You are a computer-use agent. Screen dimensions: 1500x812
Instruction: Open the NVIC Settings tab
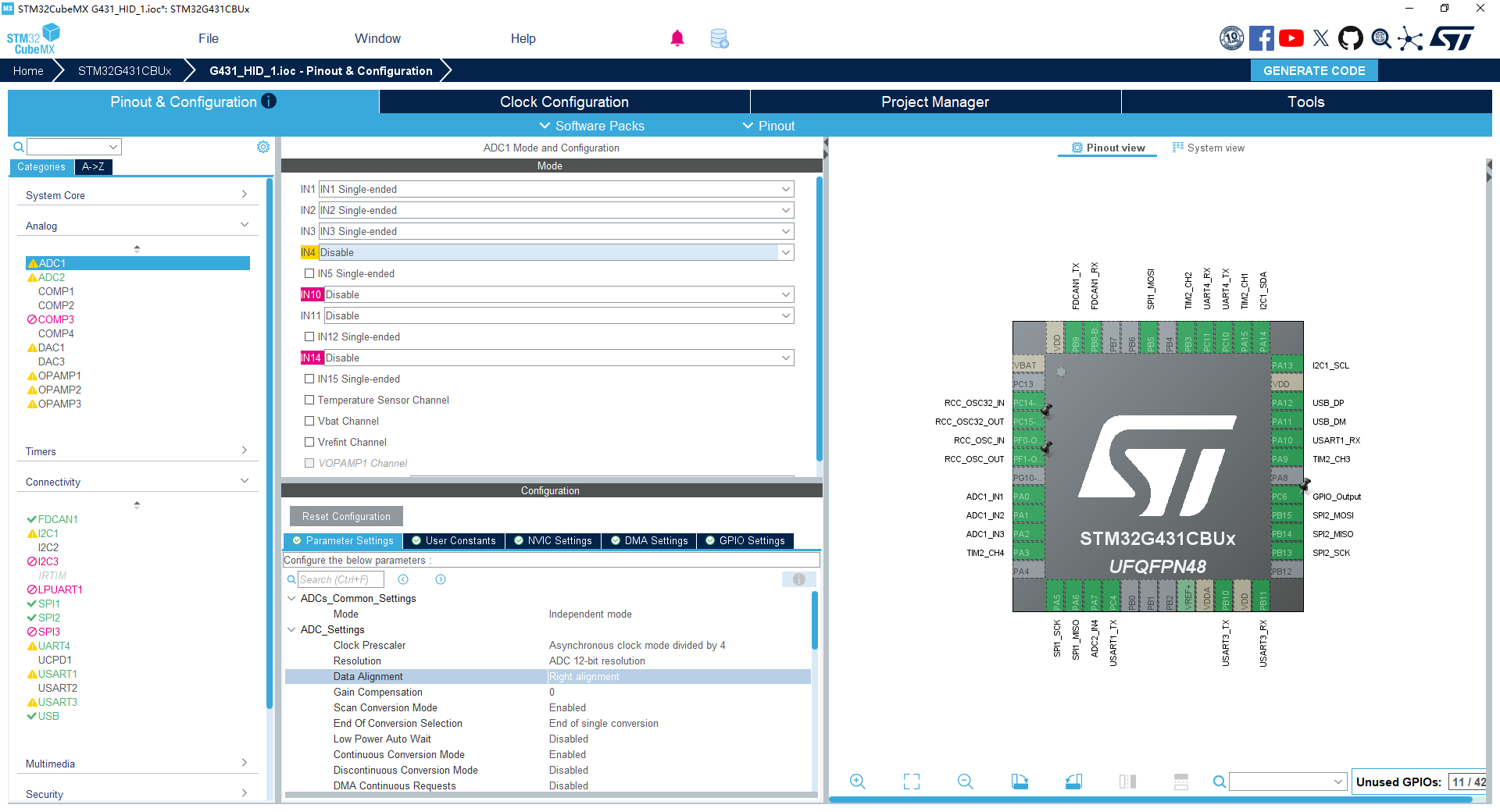pos(552,540)
